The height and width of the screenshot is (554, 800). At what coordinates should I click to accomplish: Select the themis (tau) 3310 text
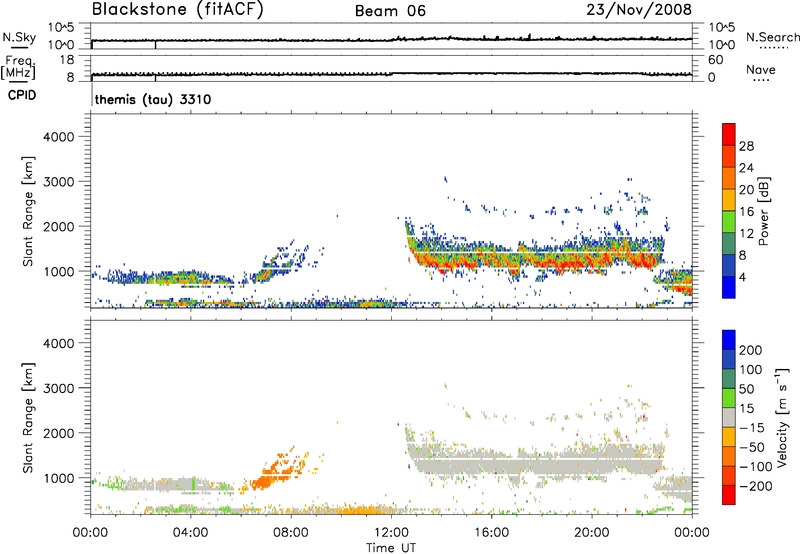[x=153, y=99]
